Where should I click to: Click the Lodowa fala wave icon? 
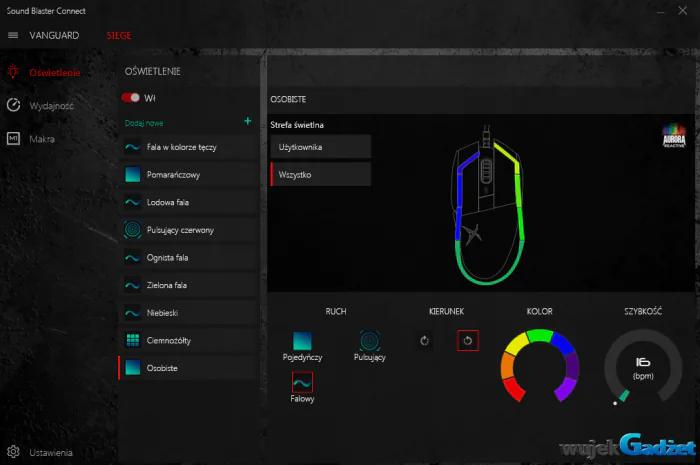click(132, 202)
